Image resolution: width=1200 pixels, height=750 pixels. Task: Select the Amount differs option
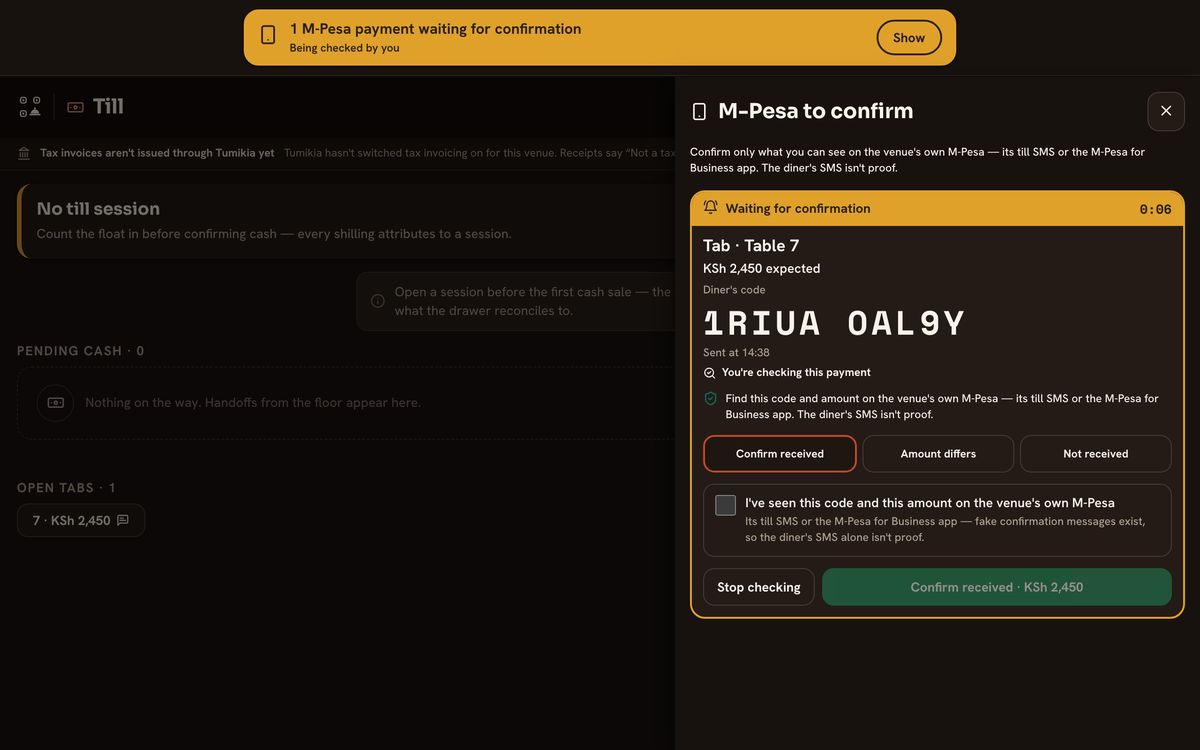(x=938, y=454)
